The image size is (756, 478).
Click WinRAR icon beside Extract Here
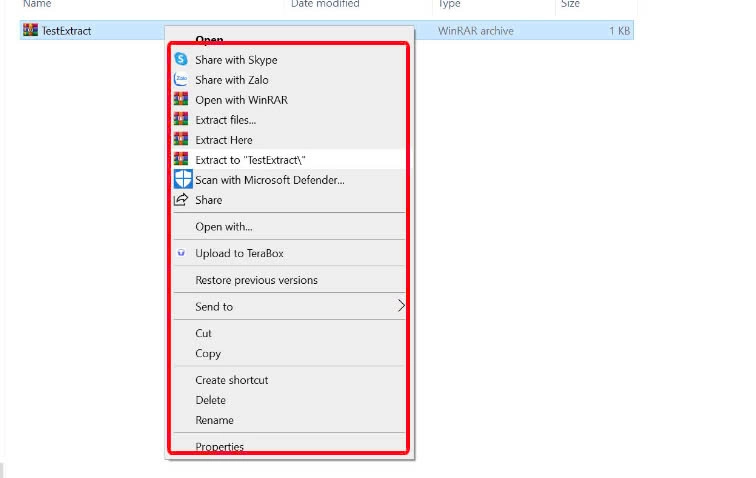(181, 139)
